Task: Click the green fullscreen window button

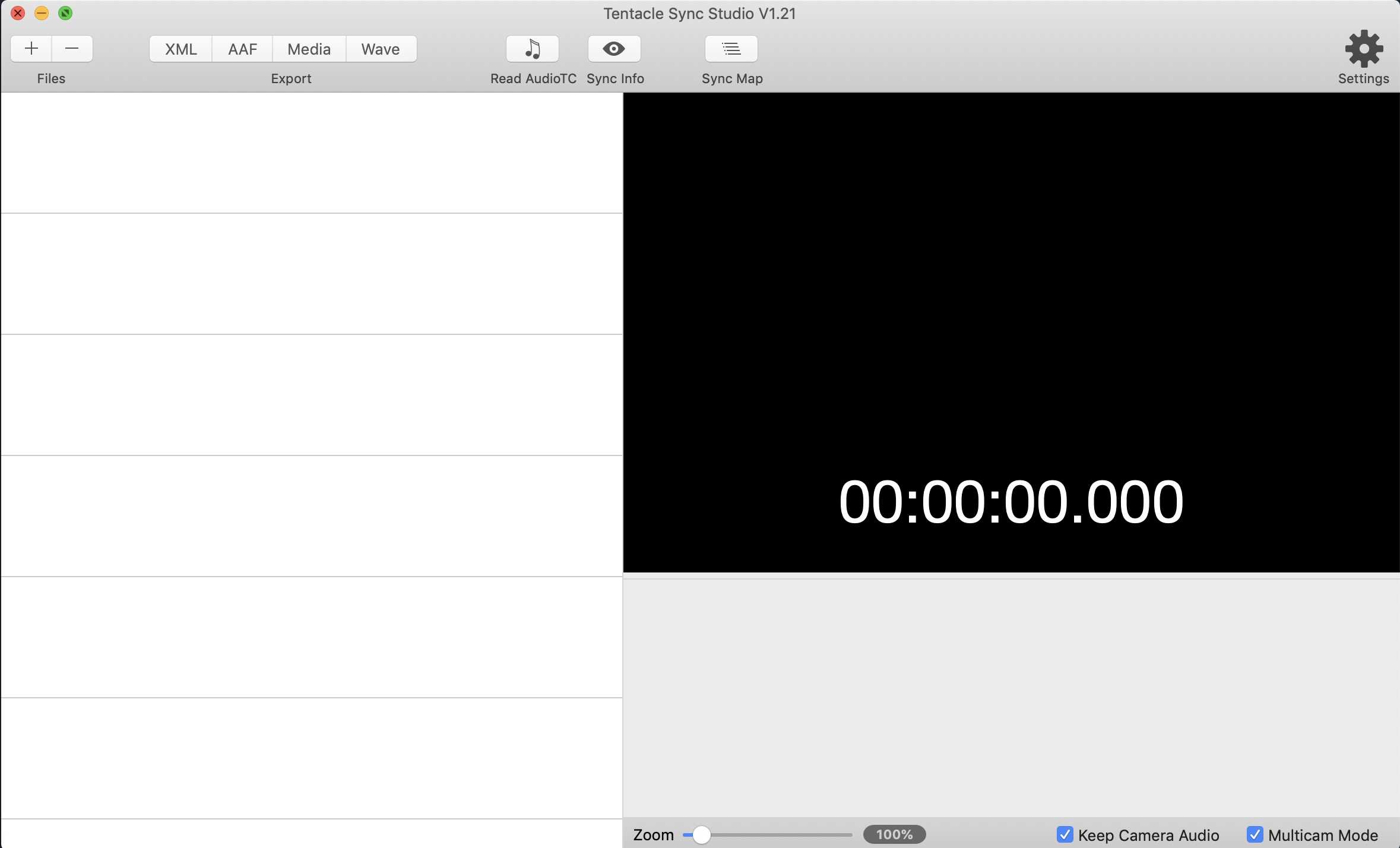Action: click(x=65, y=13)
